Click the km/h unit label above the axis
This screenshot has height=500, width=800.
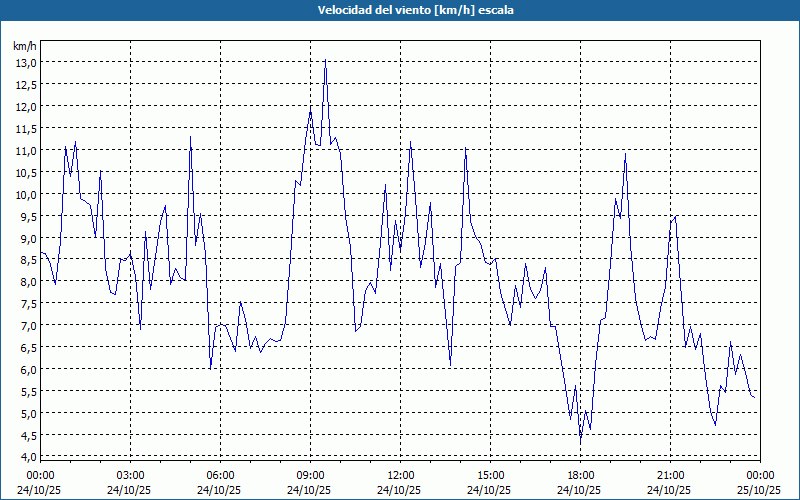click(24, 46)
